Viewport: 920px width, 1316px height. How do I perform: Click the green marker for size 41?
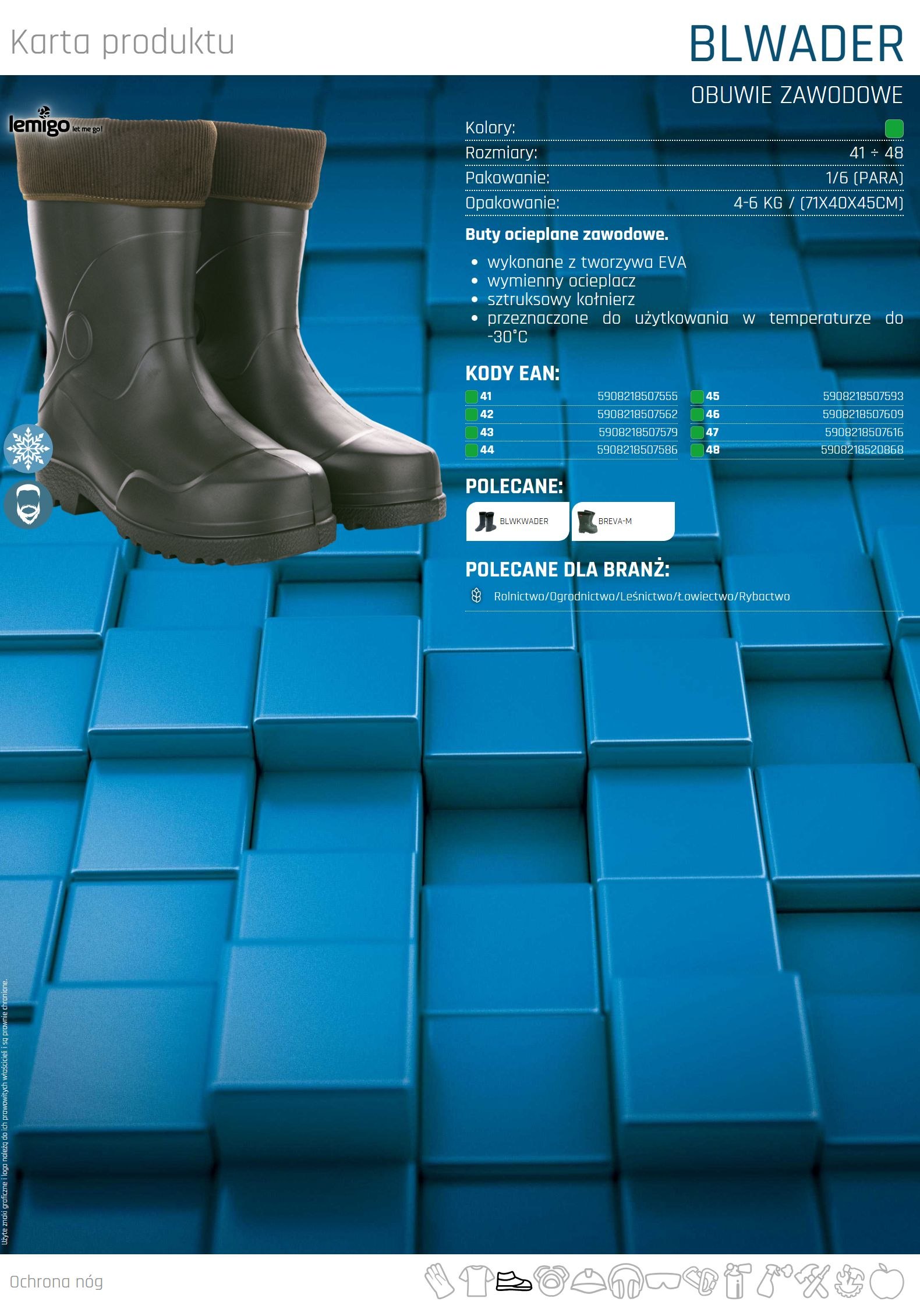click(x=472, y=397)
